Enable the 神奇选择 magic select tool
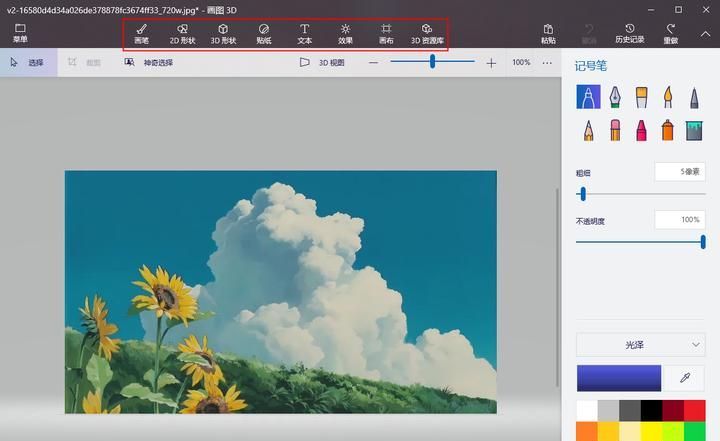 pos(149,62)
